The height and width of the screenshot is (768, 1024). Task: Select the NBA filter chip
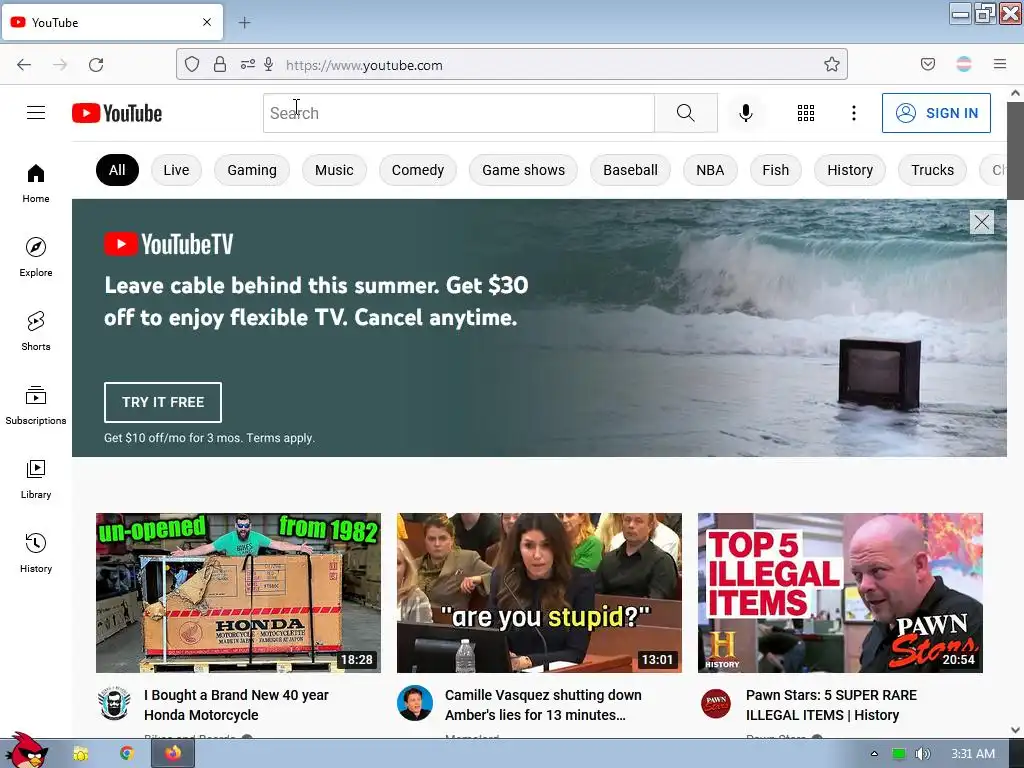coord(710,170)
